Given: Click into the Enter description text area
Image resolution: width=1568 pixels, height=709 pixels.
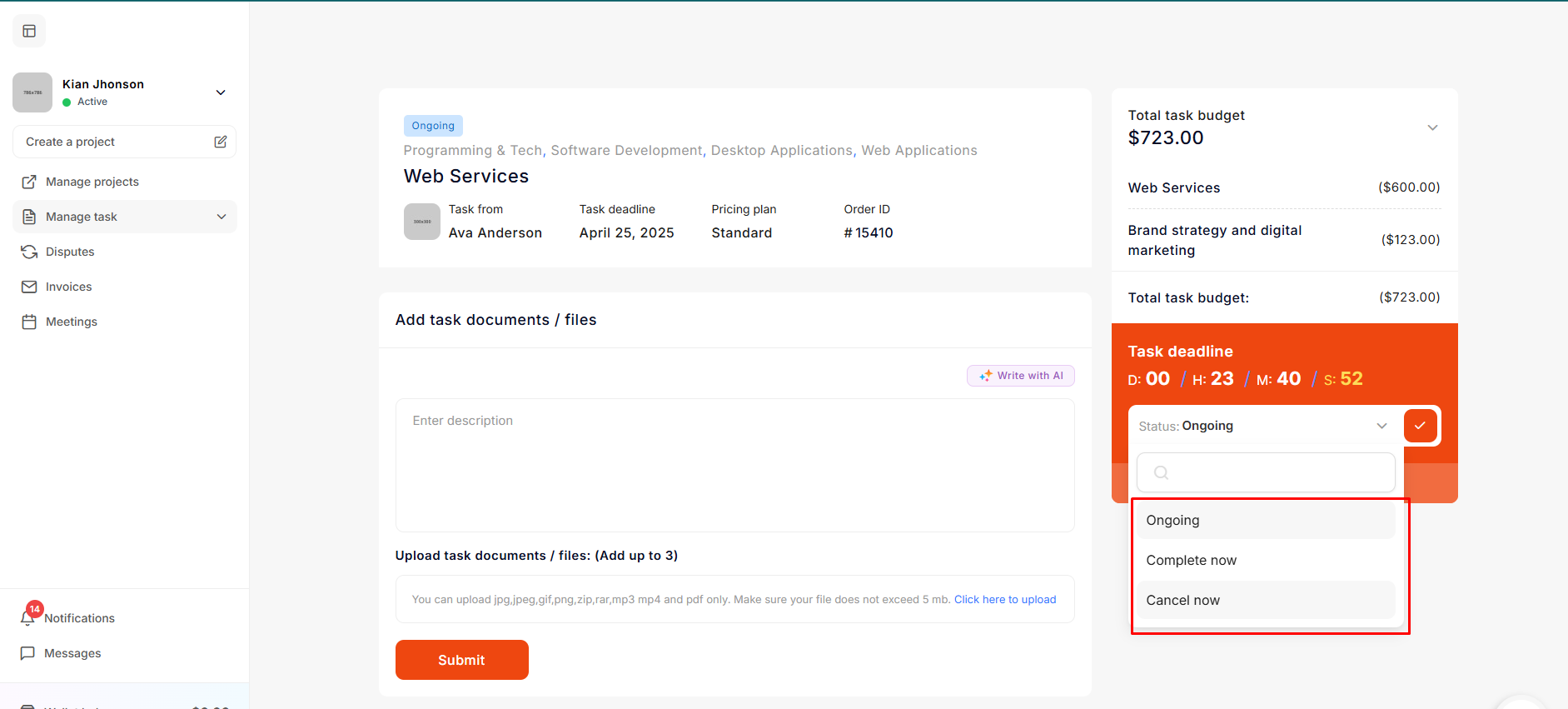Looking at the screenshot, I should [734, 464].
